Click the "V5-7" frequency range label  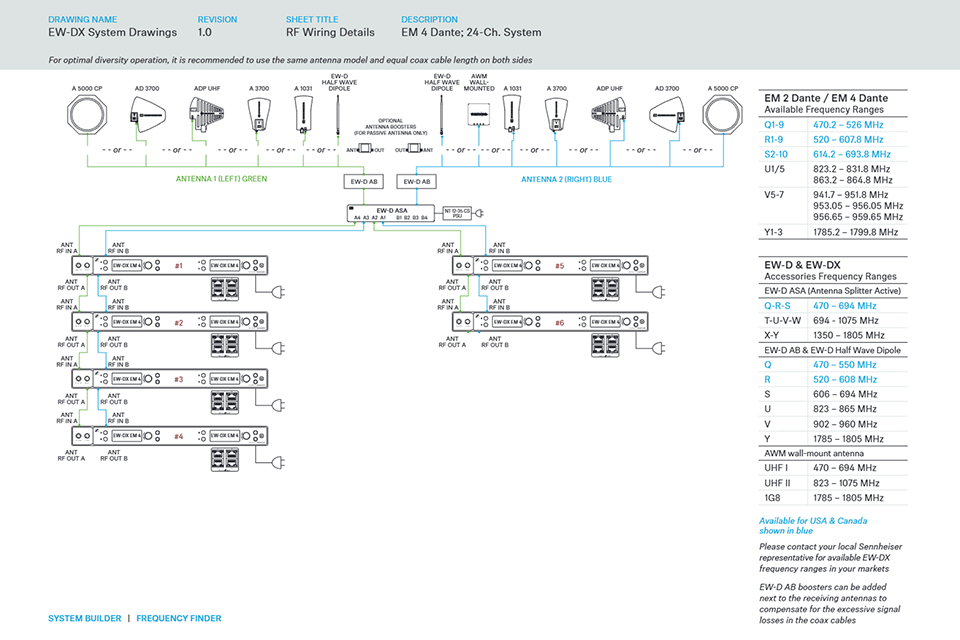tap(774, 195)
